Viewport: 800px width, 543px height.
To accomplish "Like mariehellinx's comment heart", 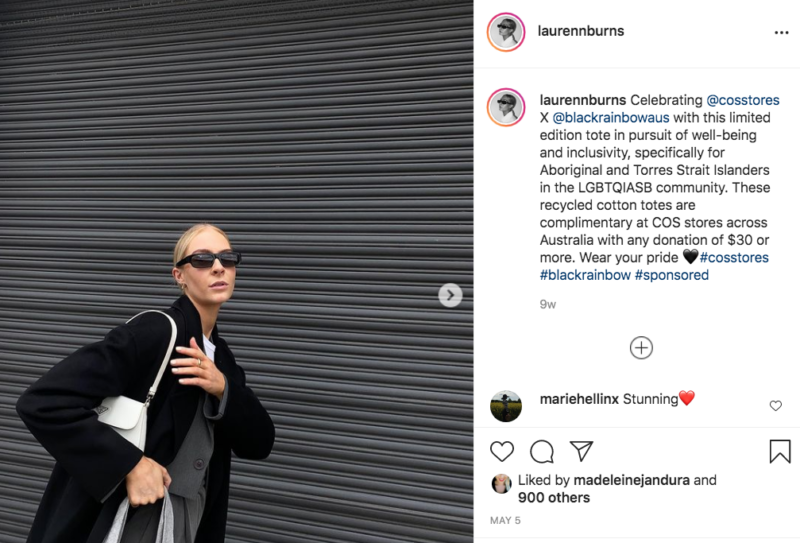I will pos(776,406).
